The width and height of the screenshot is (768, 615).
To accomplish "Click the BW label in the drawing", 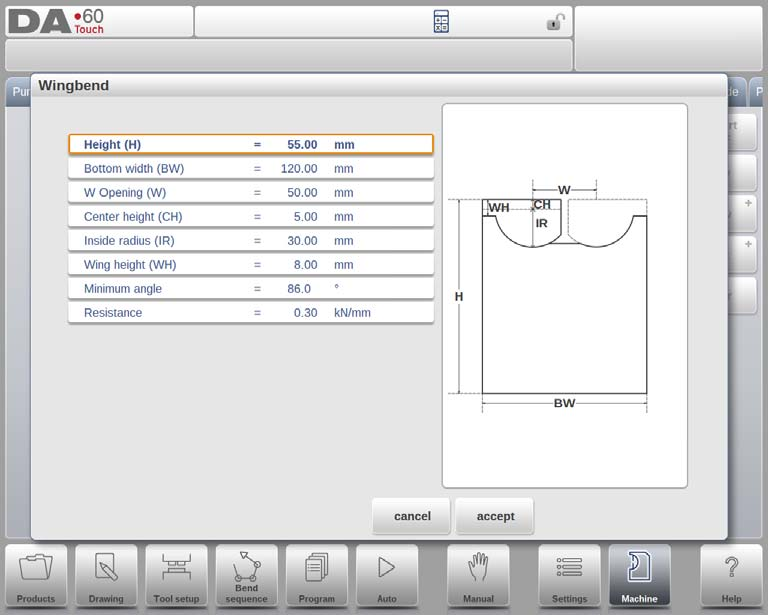I will (564, 403).
